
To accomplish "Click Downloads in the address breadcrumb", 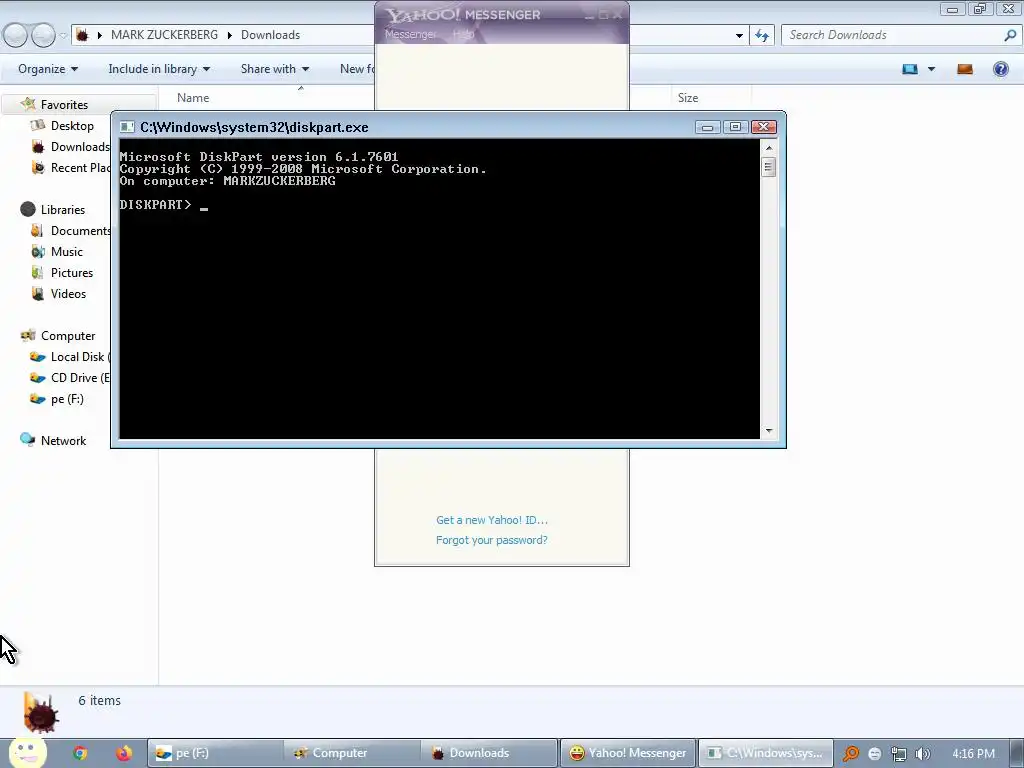I will (x=270, y=35).
